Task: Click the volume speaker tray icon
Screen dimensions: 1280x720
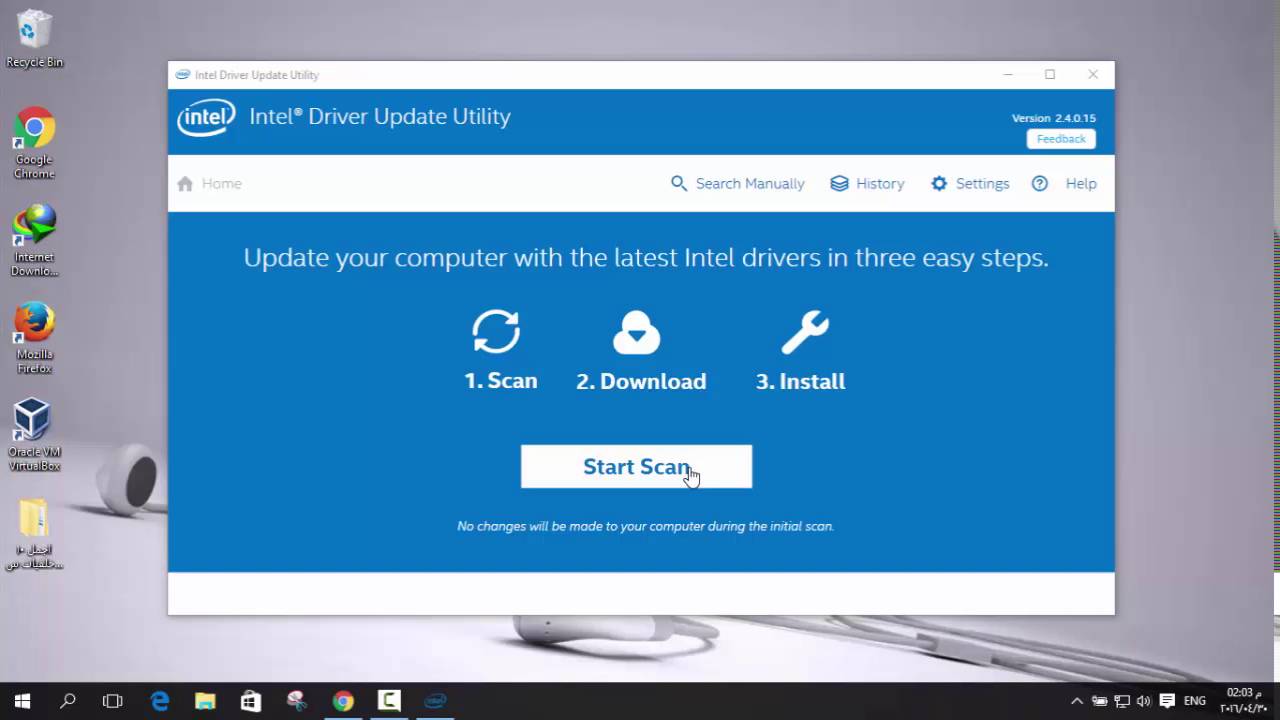Action: point(1144,701)
